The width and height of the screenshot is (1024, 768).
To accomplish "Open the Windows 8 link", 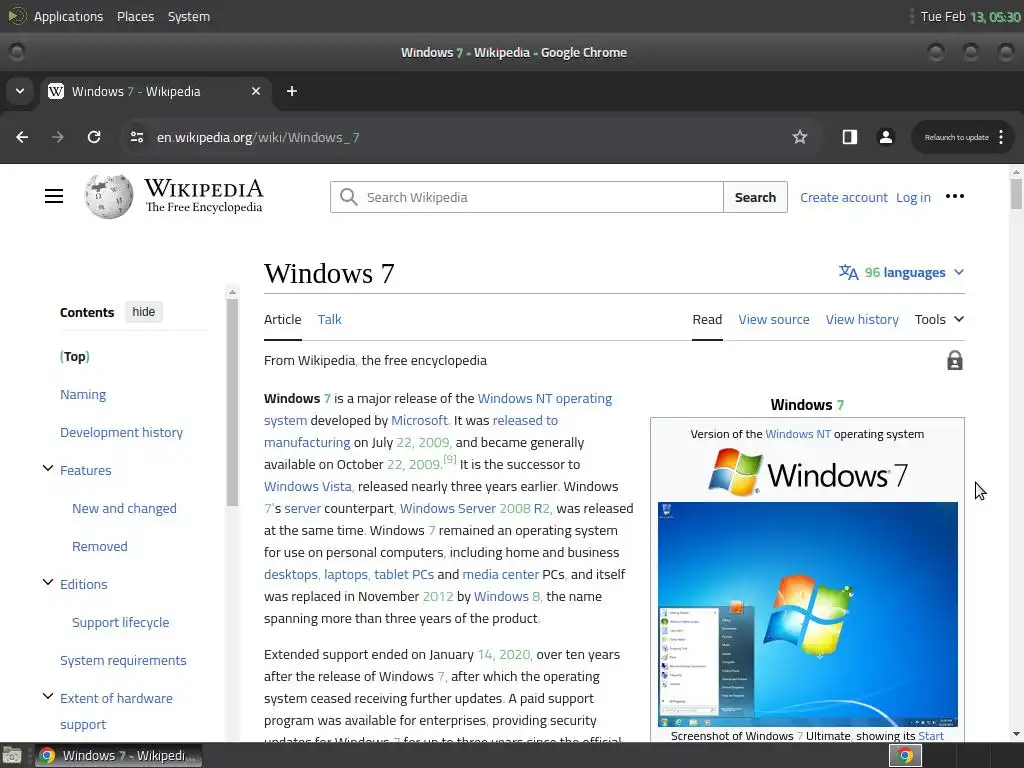I will click(507, 596).
